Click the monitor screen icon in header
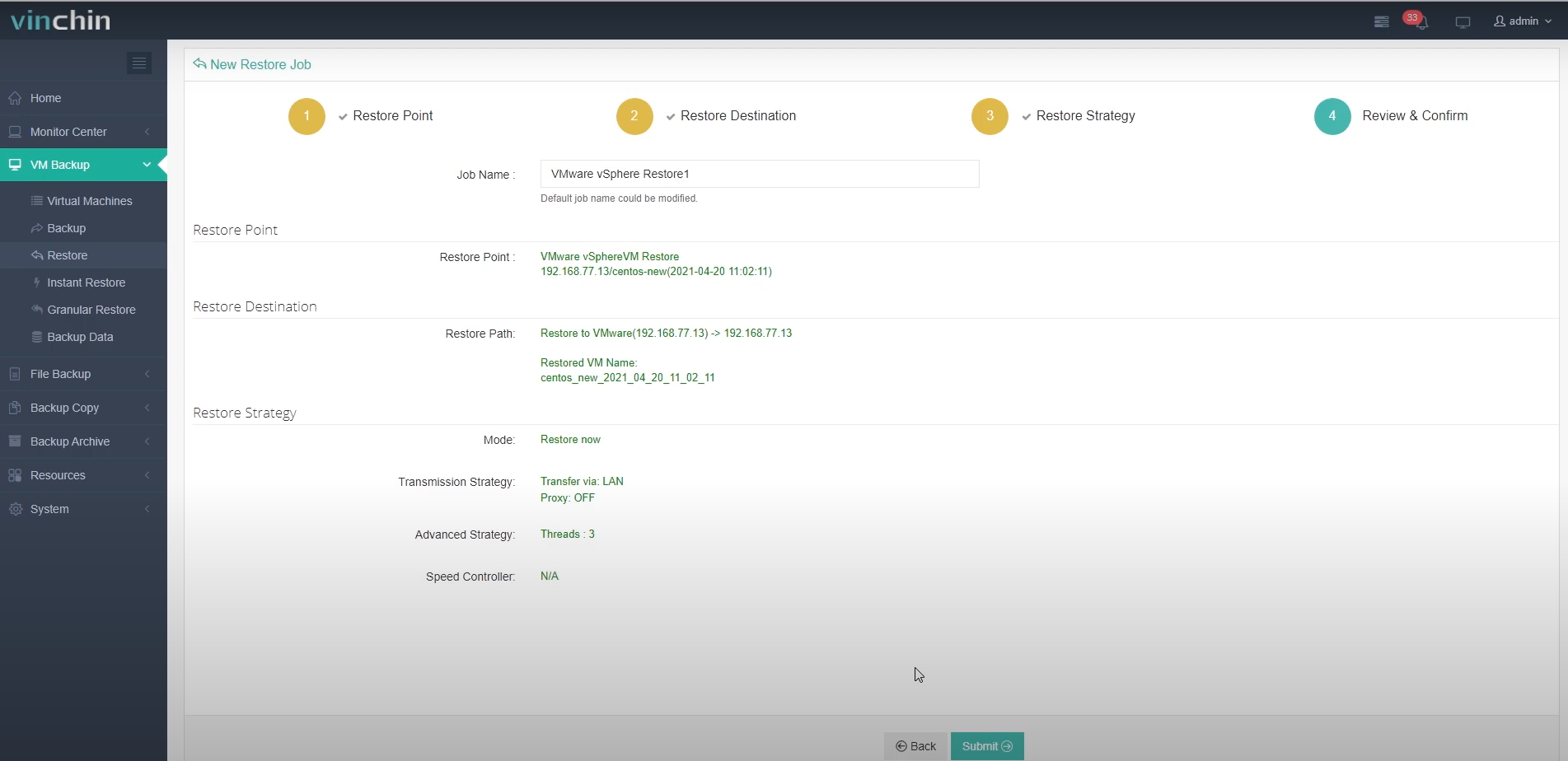Screen dimensions: 1568x761 pyautogui.click(x=1463, y=22)
